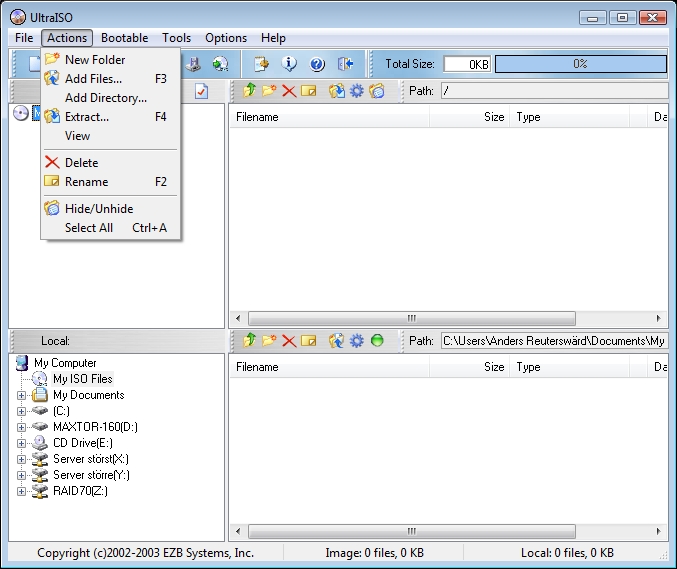Click the New file icon in main toolbar
The image size is (677, 569).
point(35,64)
